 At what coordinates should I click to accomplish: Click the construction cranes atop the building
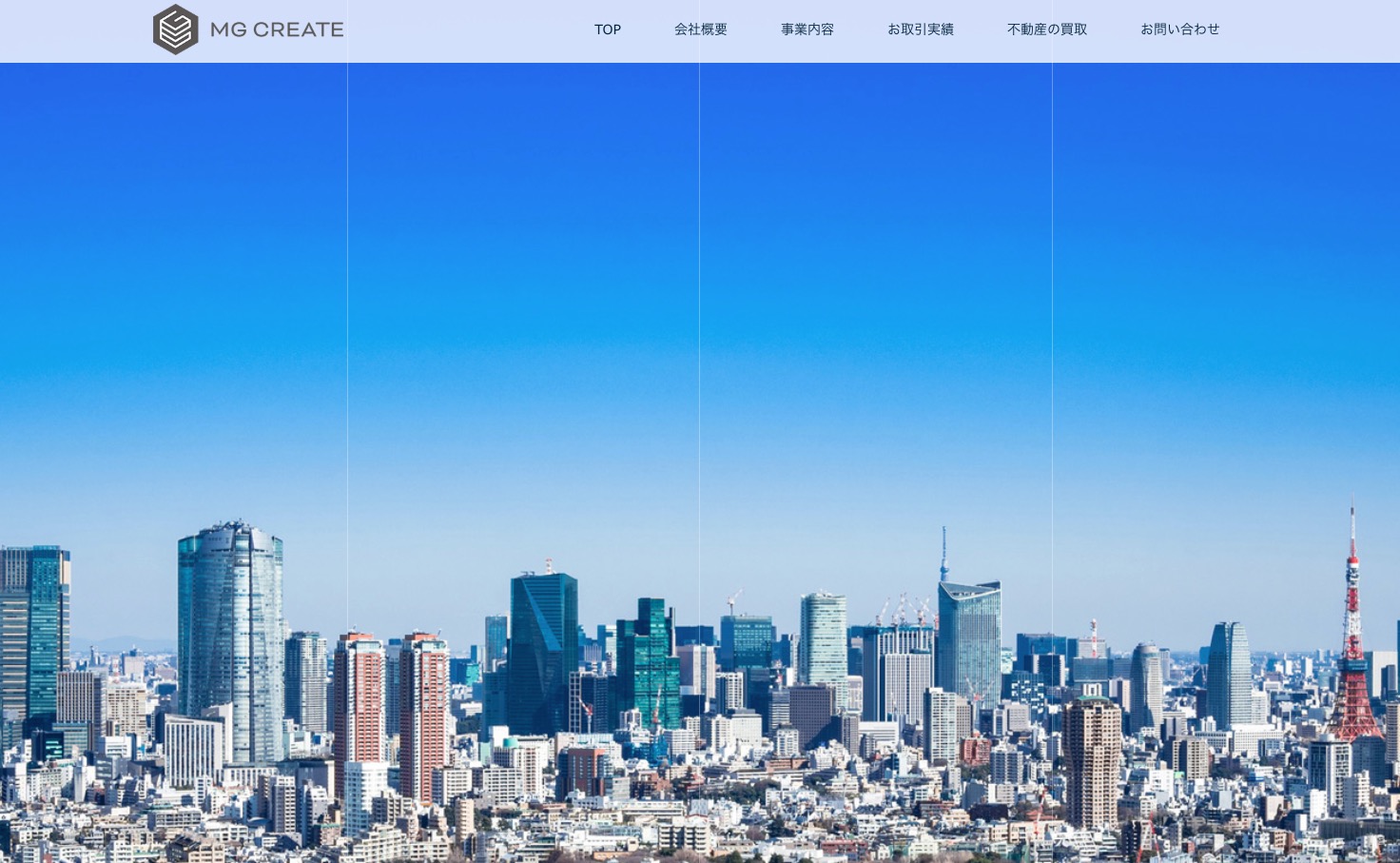pyautogui.click(x=904, y=611)
